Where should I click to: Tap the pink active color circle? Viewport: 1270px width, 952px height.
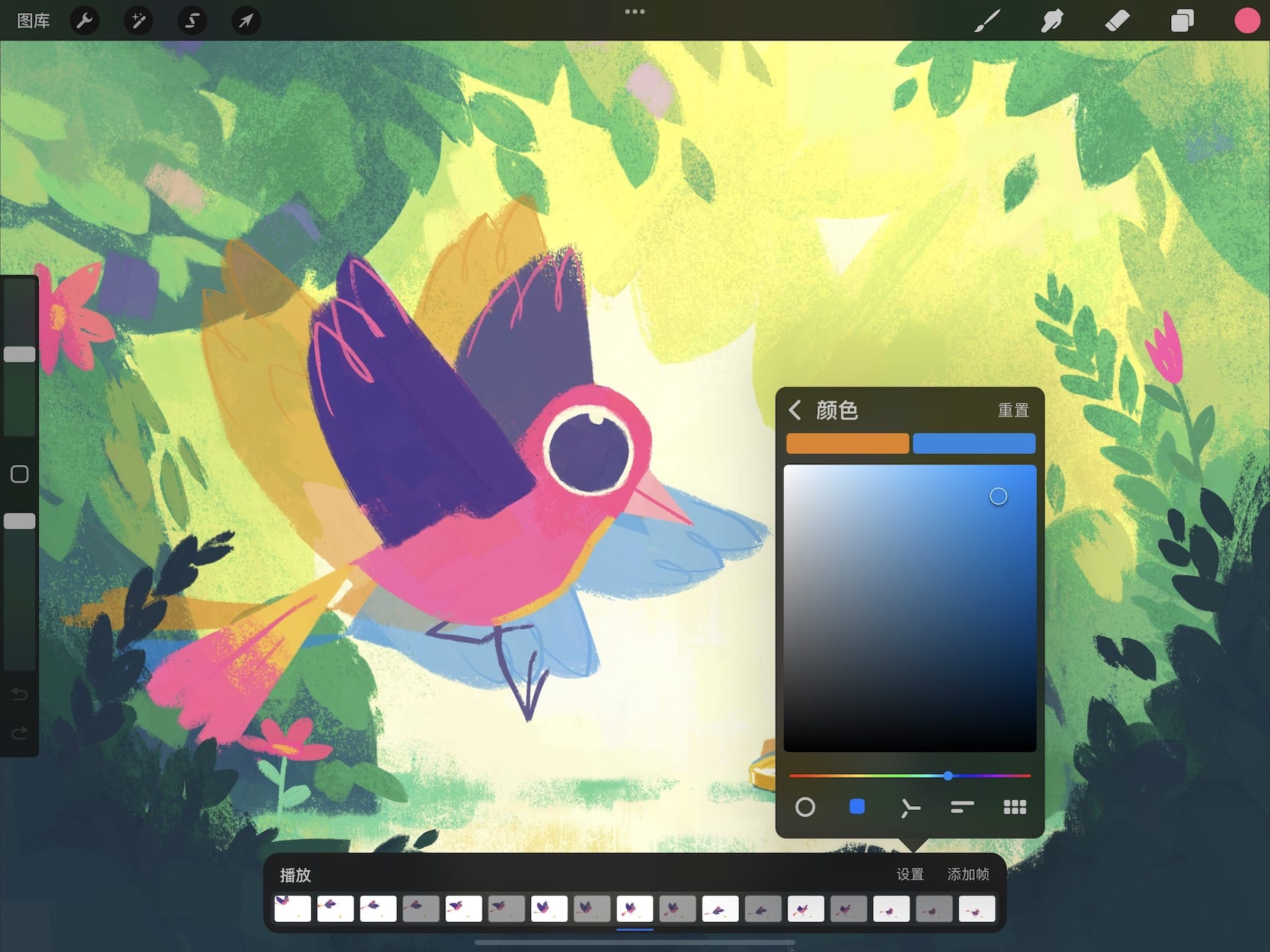click(1247, 21)
